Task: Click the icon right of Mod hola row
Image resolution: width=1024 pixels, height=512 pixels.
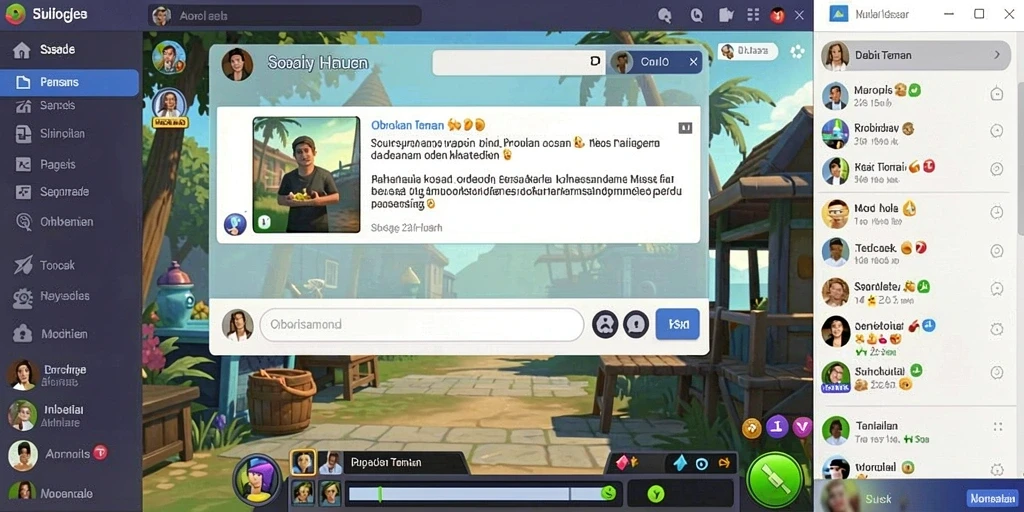Action: [997, 212]
